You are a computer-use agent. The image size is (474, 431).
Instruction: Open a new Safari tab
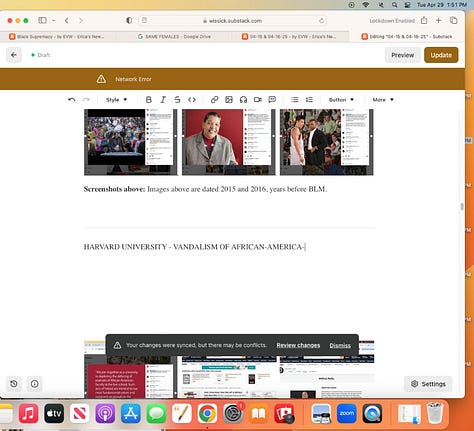pos(439,20)
